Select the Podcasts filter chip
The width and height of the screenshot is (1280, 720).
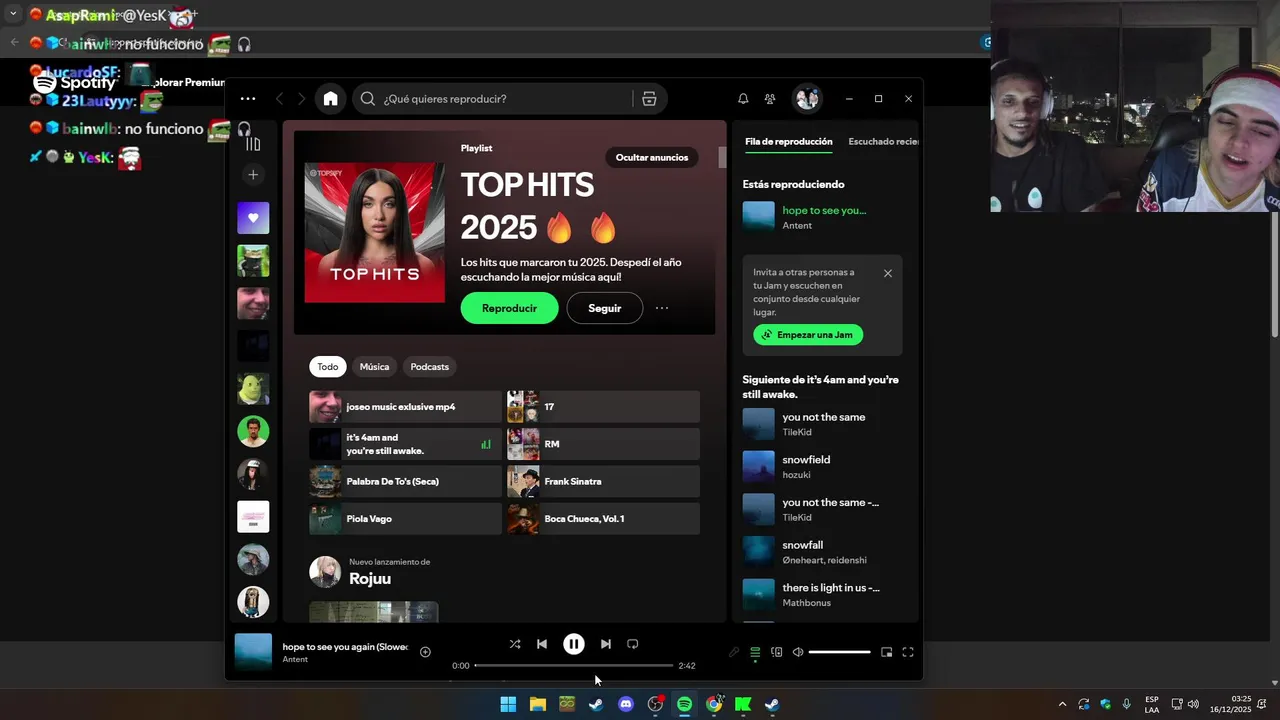click(x=430, y=367)
